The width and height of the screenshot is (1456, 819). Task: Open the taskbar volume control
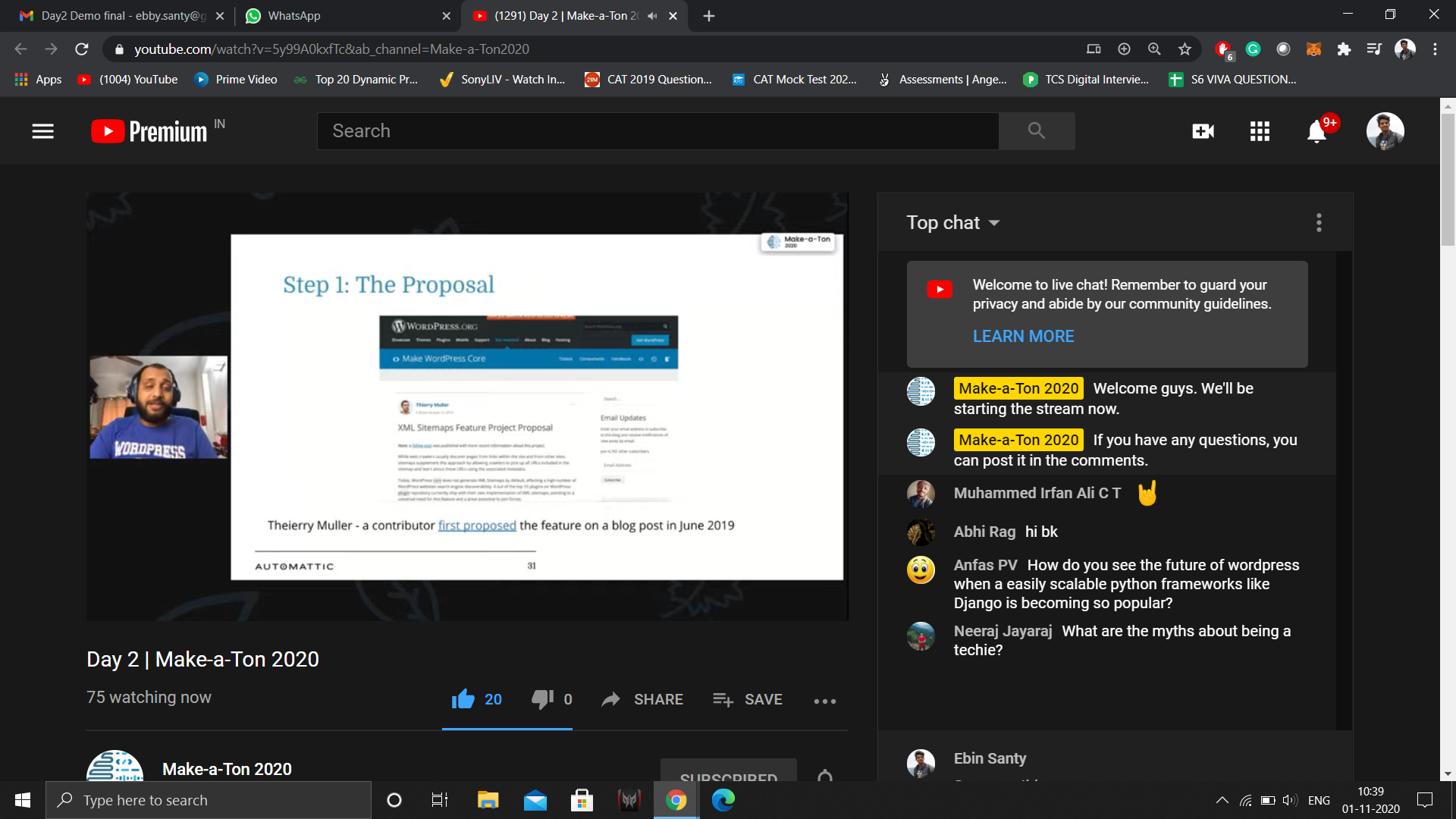pyautogui.click(x=1290, y=800)
